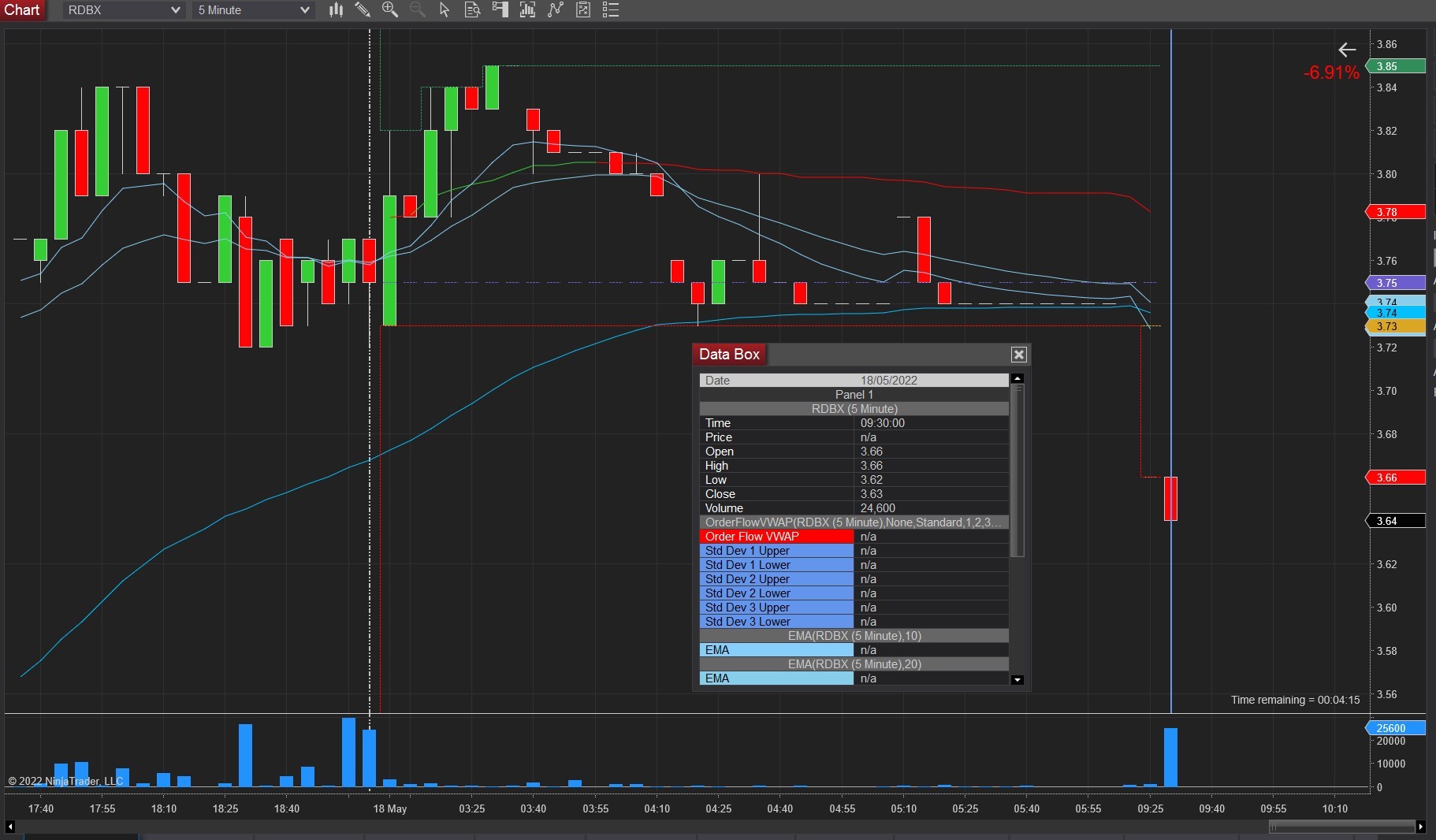Click the red 3.66 price marker on axis
Image resolution: width=1436 pixels, height=840 pixels.
1395,478
